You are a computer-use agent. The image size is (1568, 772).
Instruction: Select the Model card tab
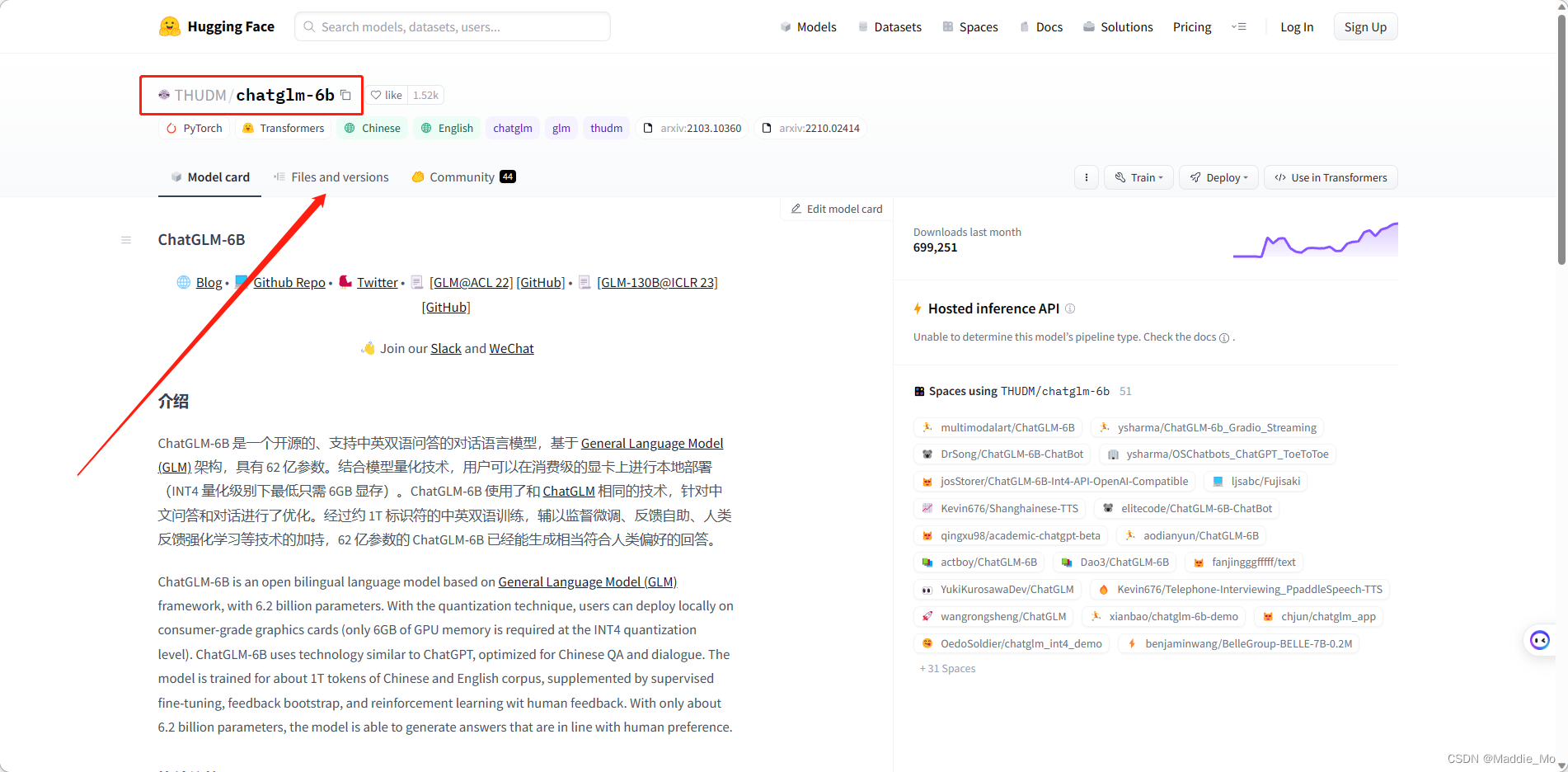(209, 177)
